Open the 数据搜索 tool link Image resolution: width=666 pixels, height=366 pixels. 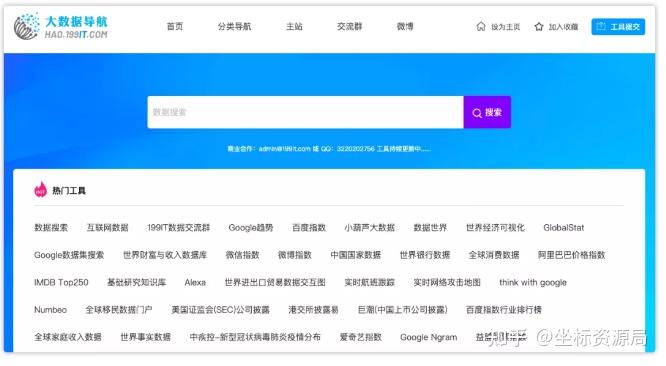51,228
